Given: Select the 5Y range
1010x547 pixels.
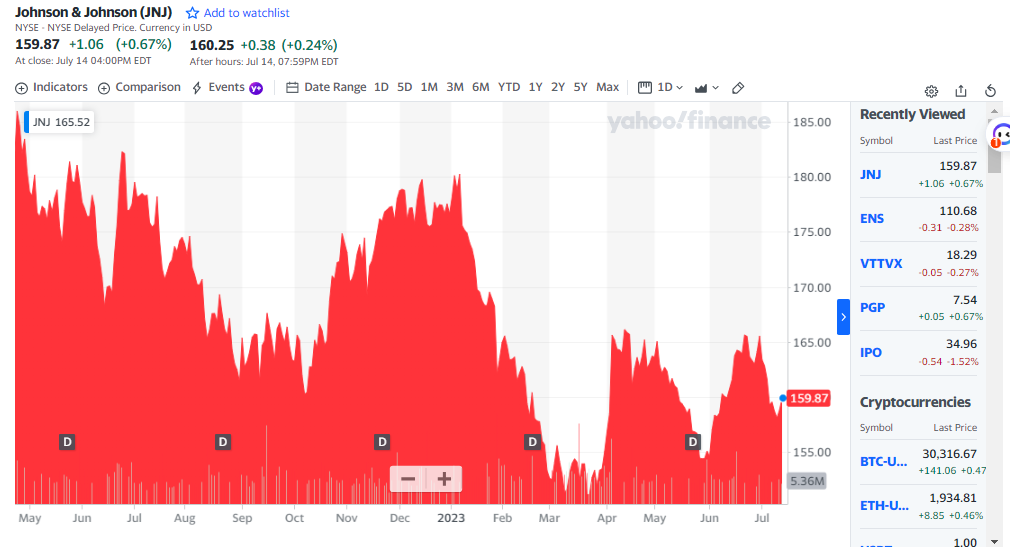Looking at the screenshot, I should point(580,87).
